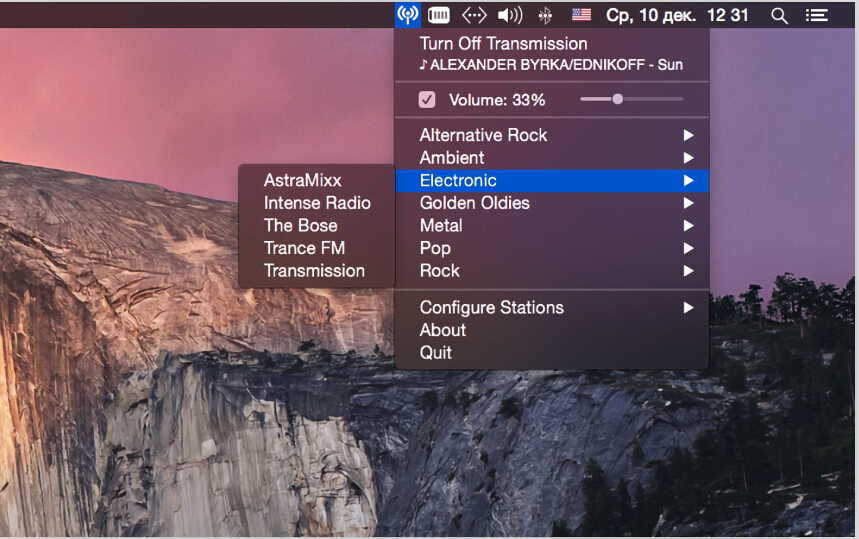Expand the Pop submenu arrow
The height and width of the screenshot is (539, 859).
689,248
